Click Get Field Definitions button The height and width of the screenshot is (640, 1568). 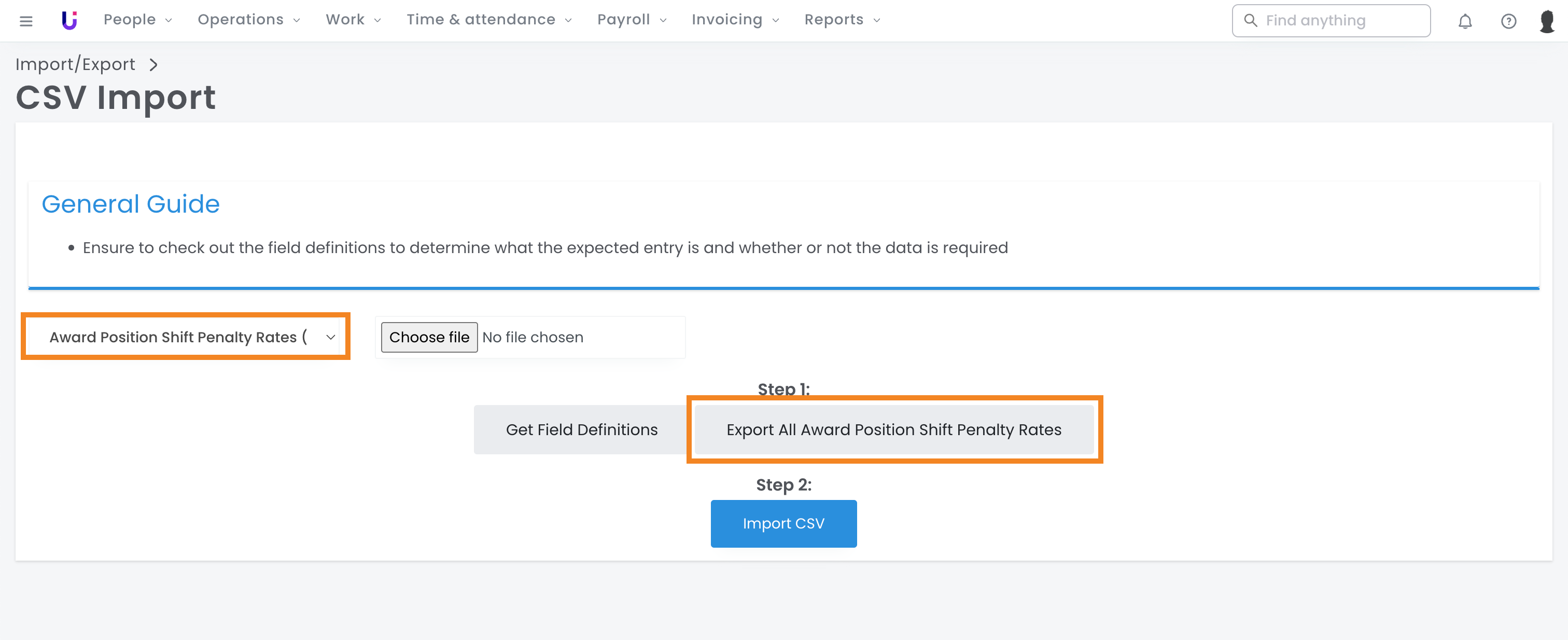[581, 430]
